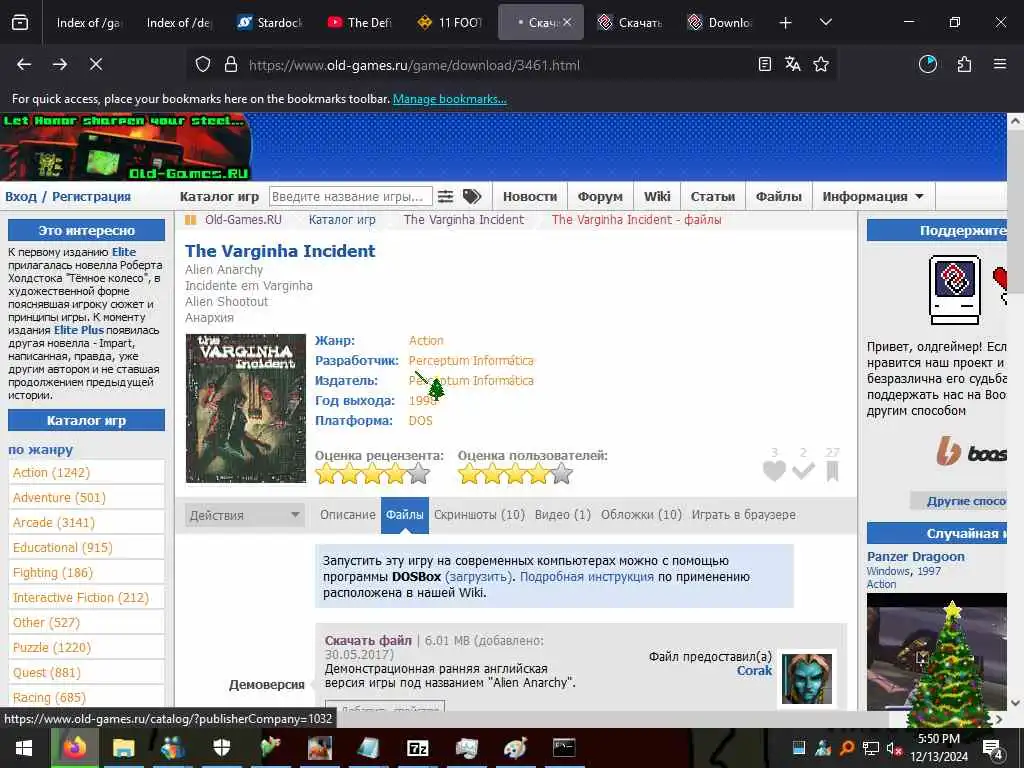Image resolution: width=1024 pixels, height=768 pixels.
Task: Open the notification center icon
Action: pyautogui.click(x=993, y=748)
